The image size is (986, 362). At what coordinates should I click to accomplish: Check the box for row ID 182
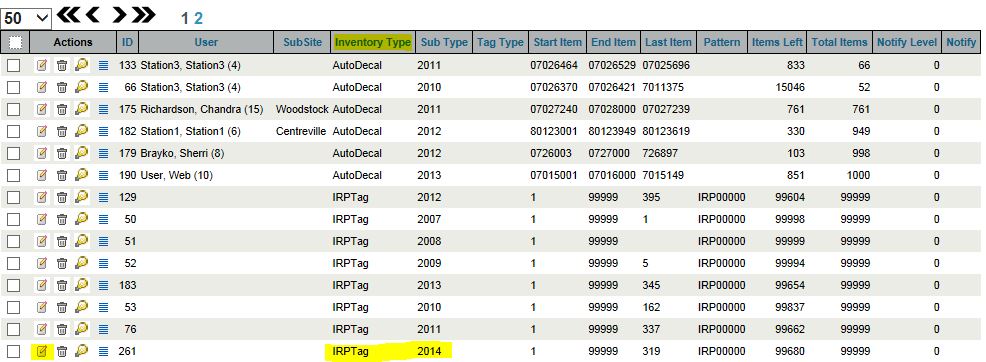coord(14,131)
